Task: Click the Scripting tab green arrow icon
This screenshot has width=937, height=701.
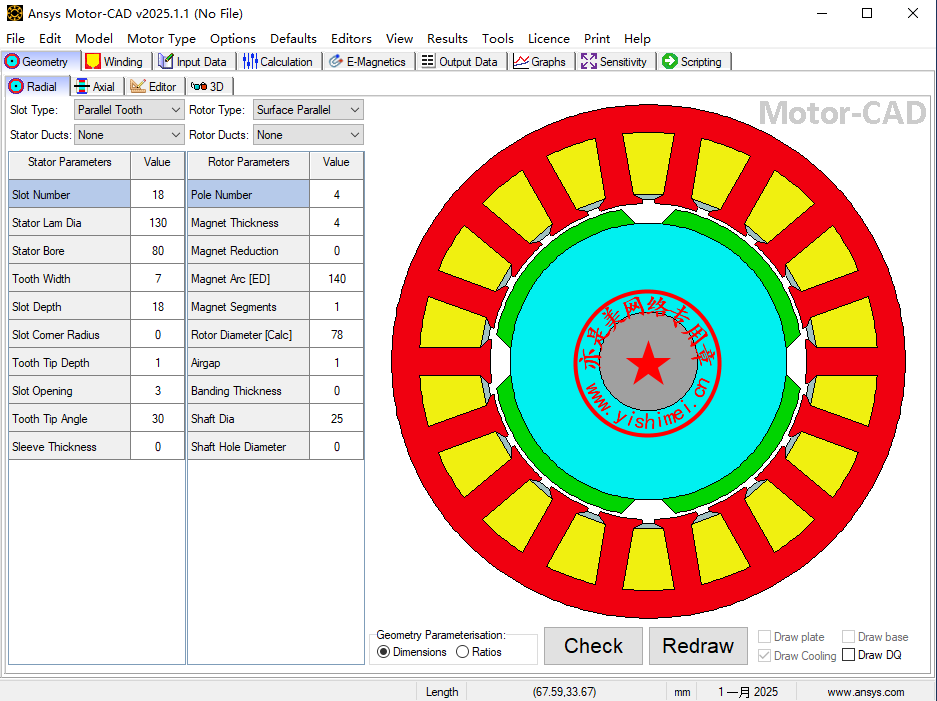Action: coord(670,62)
